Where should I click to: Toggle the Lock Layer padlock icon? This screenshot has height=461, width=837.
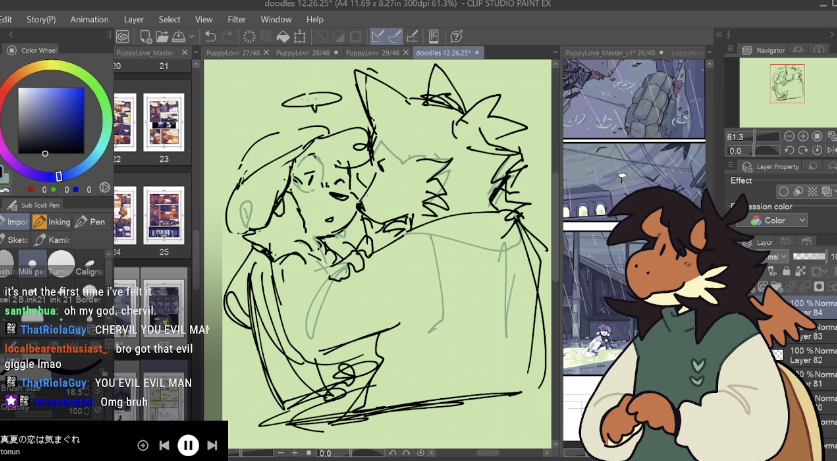(786, 272)
